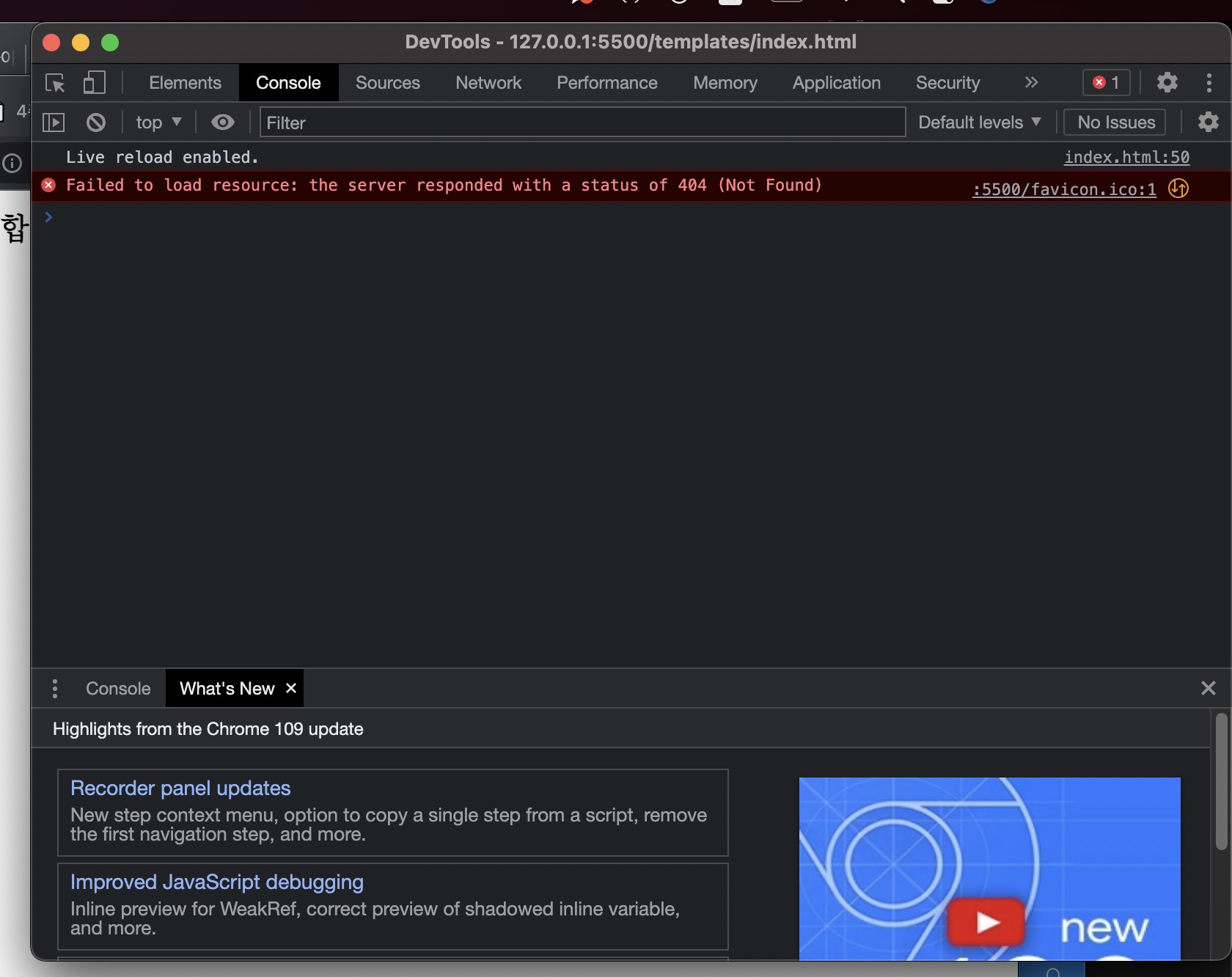Click the red error icon on the 404 message
This screenshot has width=1232, height=977.
coord(48,185)
